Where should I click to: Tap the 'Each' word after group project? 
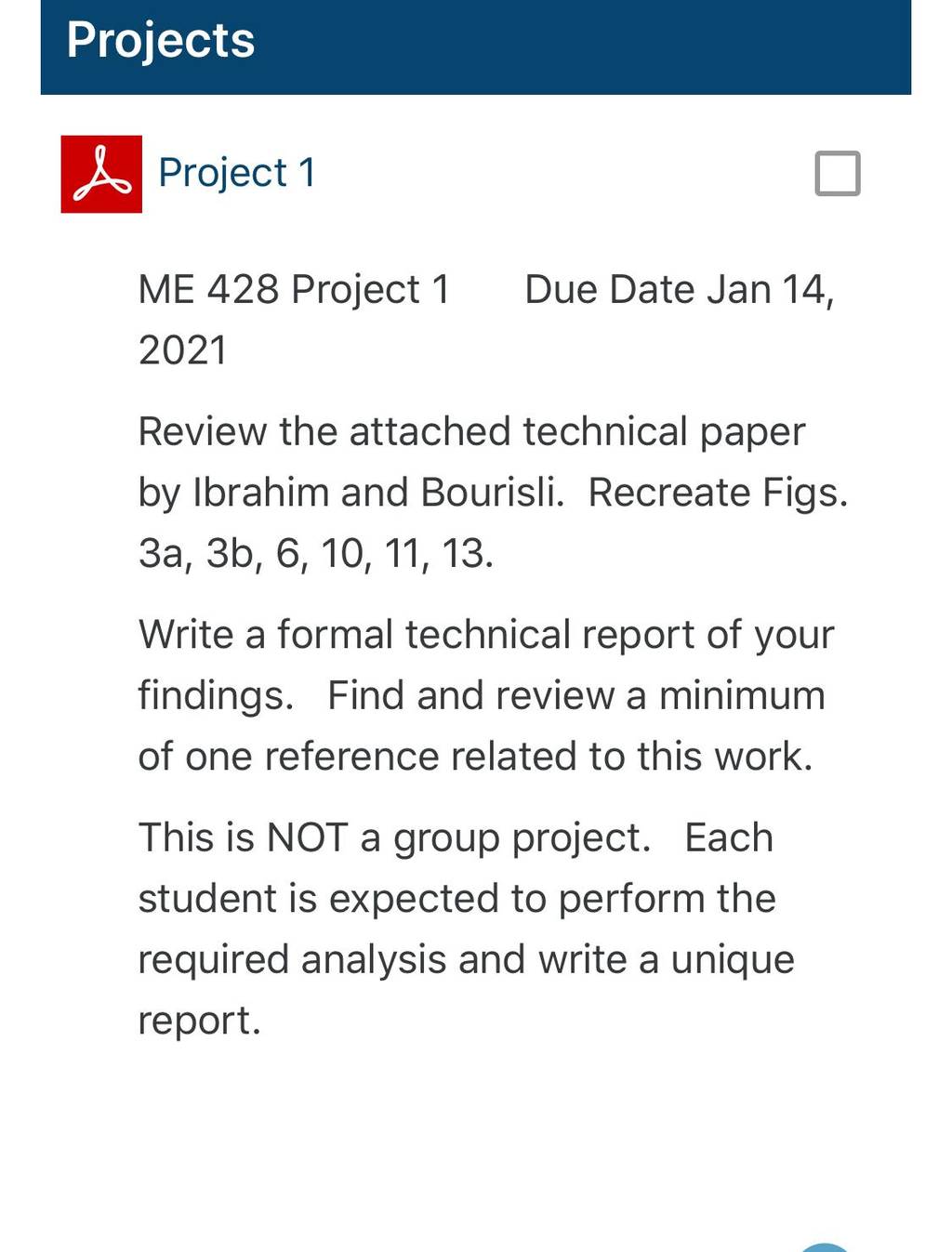(729, 838)
